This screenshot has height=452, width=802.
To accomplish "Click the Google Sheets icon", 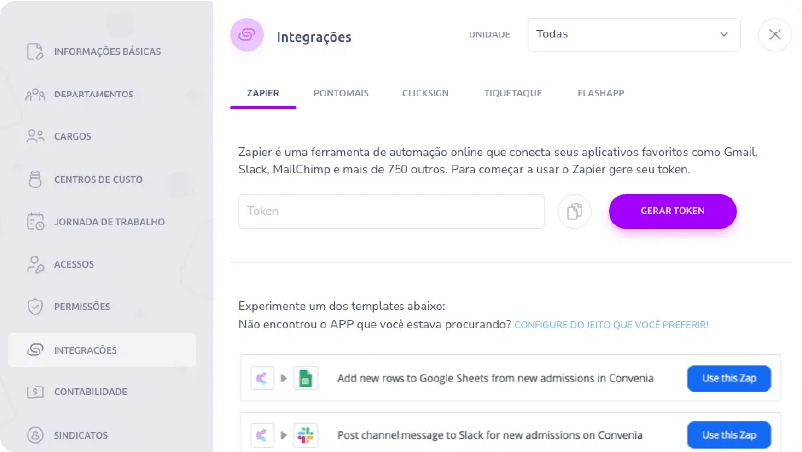I will [305, 378].
